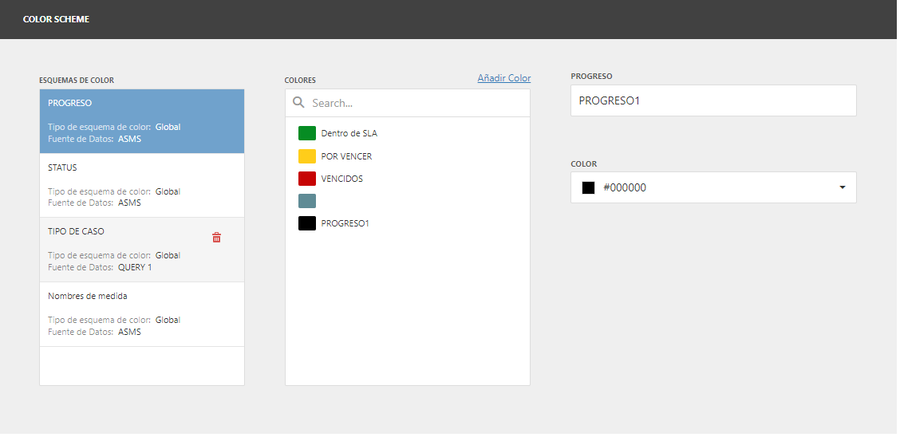This screenshot has height=437, width=900.
Task: Select the Nombres de medida scheme
Action: (x=142, y=314)
